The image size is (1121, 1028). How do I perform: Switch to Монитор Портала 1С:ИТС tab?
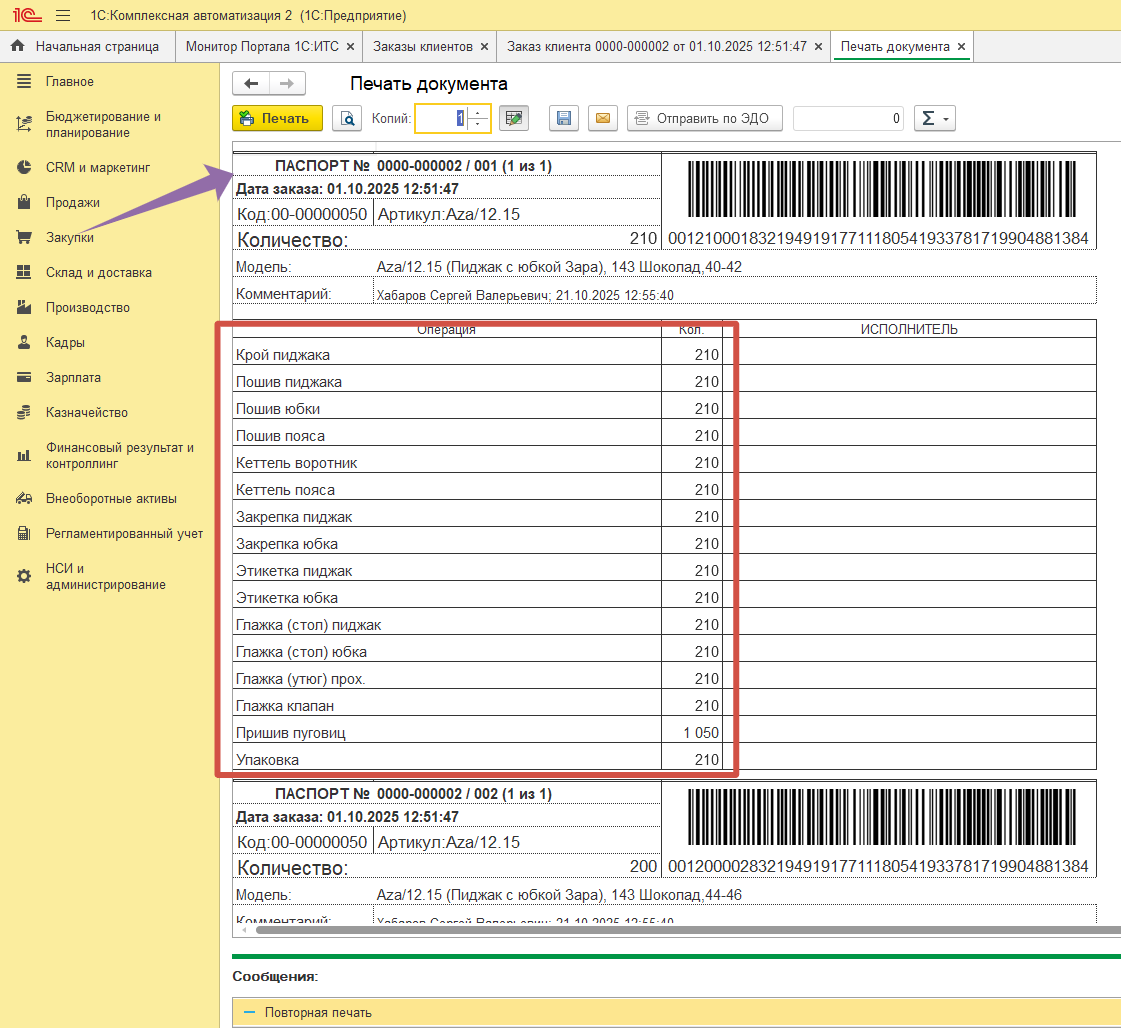pos(264,46)
